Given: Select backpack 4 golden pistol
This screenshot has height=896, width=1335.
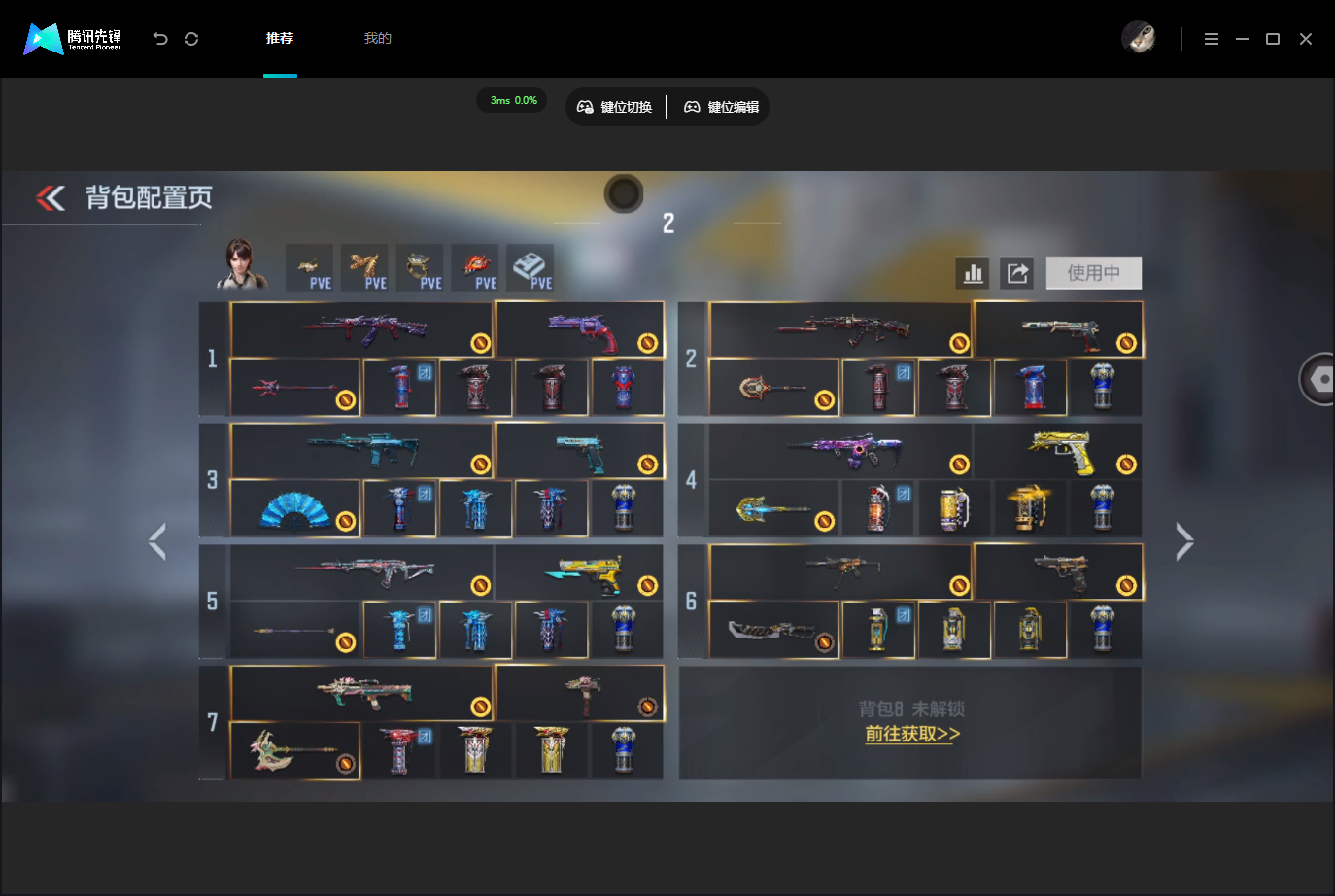Looking at the screenshot, I should click(x=1059, y=450).
